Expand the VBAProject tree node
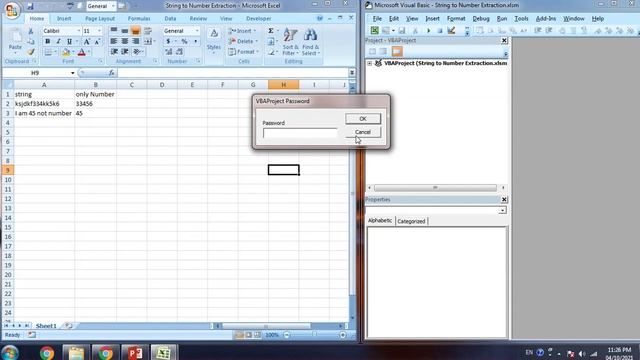 click(369, 64)
